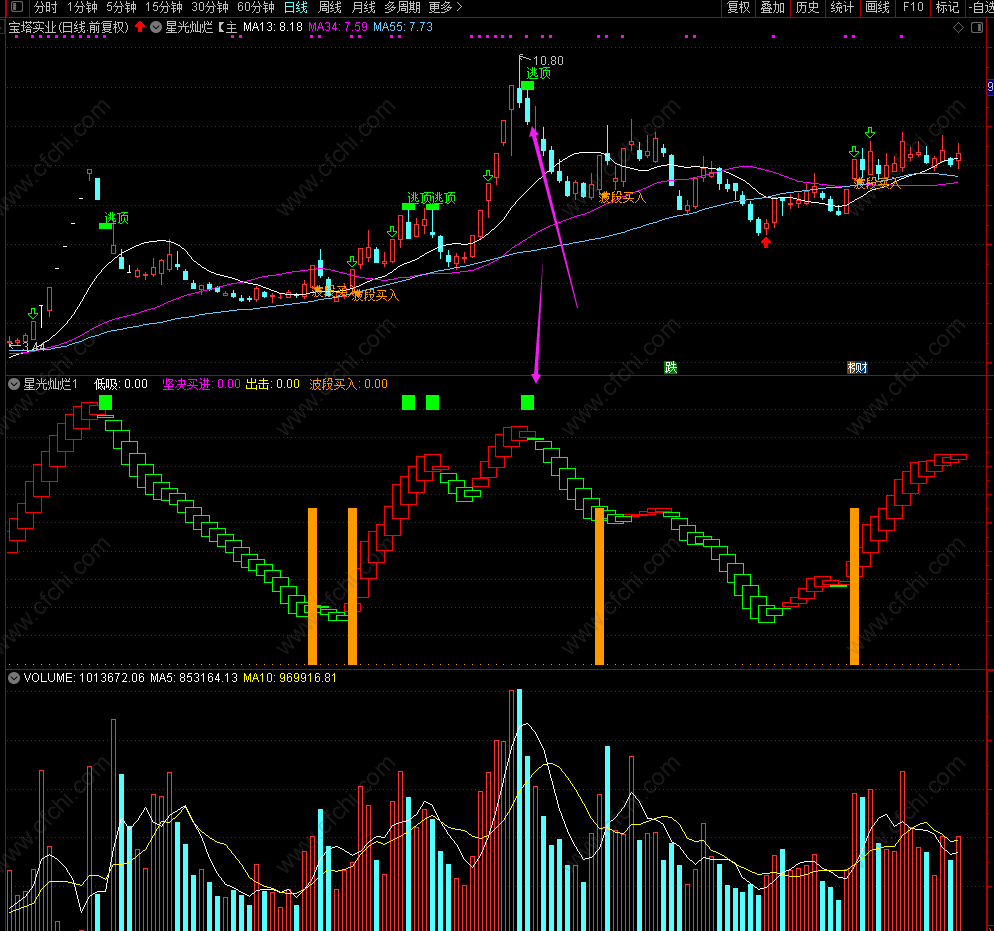Click the -自选 watchlist button
Image resolution: width=994 pixels, height=931 pixels.
click(980, 8)
